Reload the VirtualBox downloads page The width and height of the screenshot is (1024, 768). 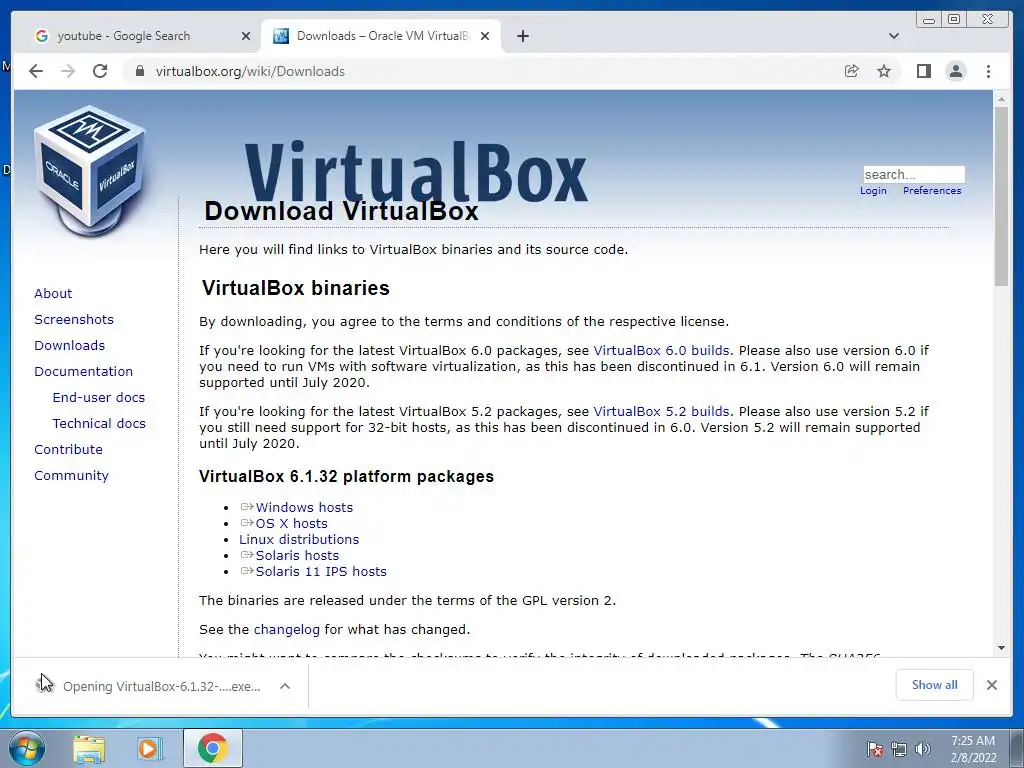[x=100, y=71]
